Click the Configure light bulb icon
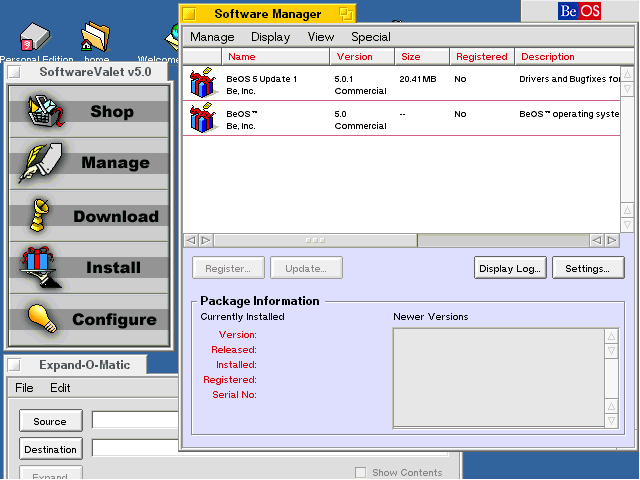Image resolution: width=640 pixels, height=480 pixels. 41,319
